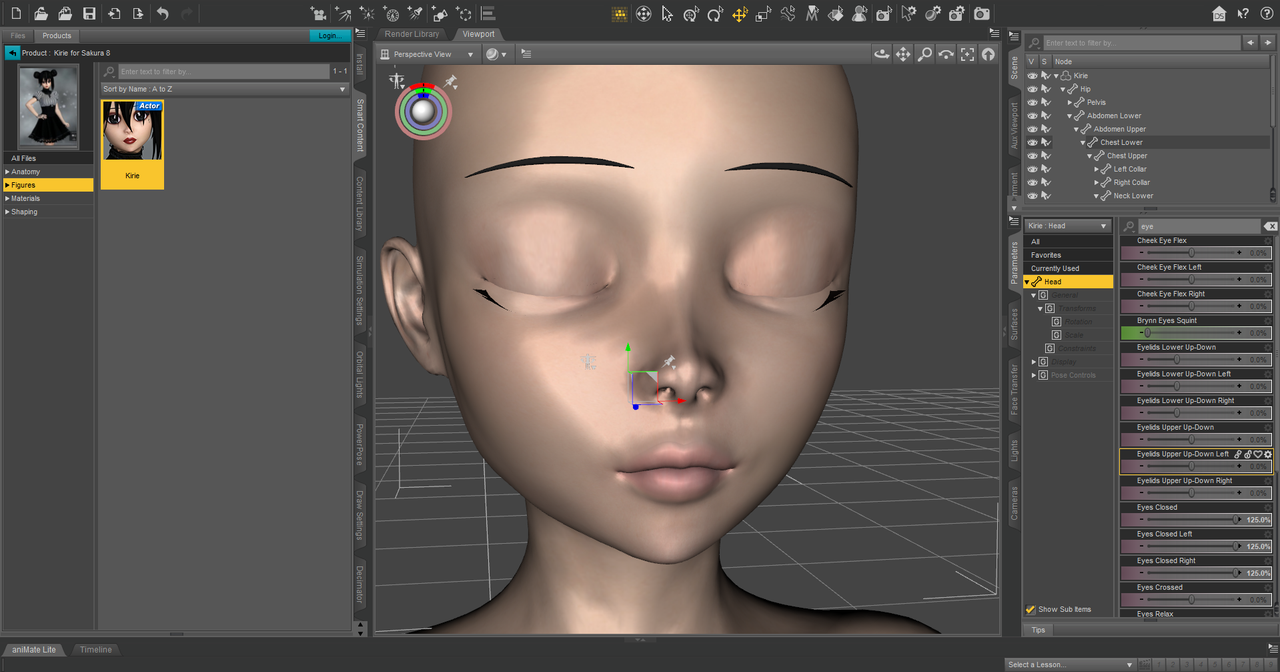Pick the arrow Node Selection tool
Image resolution: width=1280 pixels, height=672 pixels.
[x=668, y=14]
